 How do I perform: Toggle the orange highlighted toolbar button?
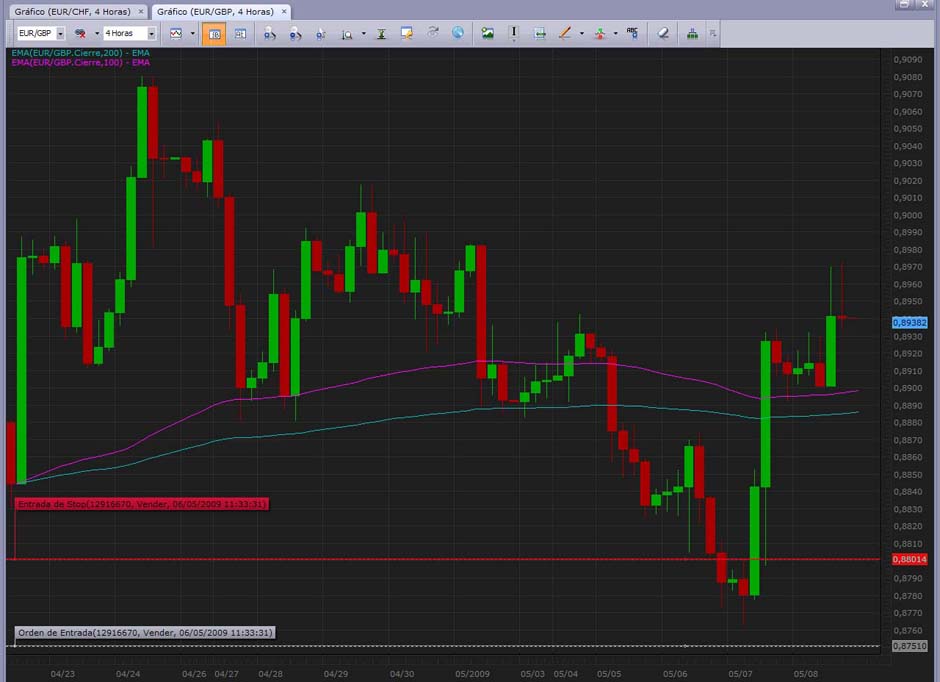(213, 33)
